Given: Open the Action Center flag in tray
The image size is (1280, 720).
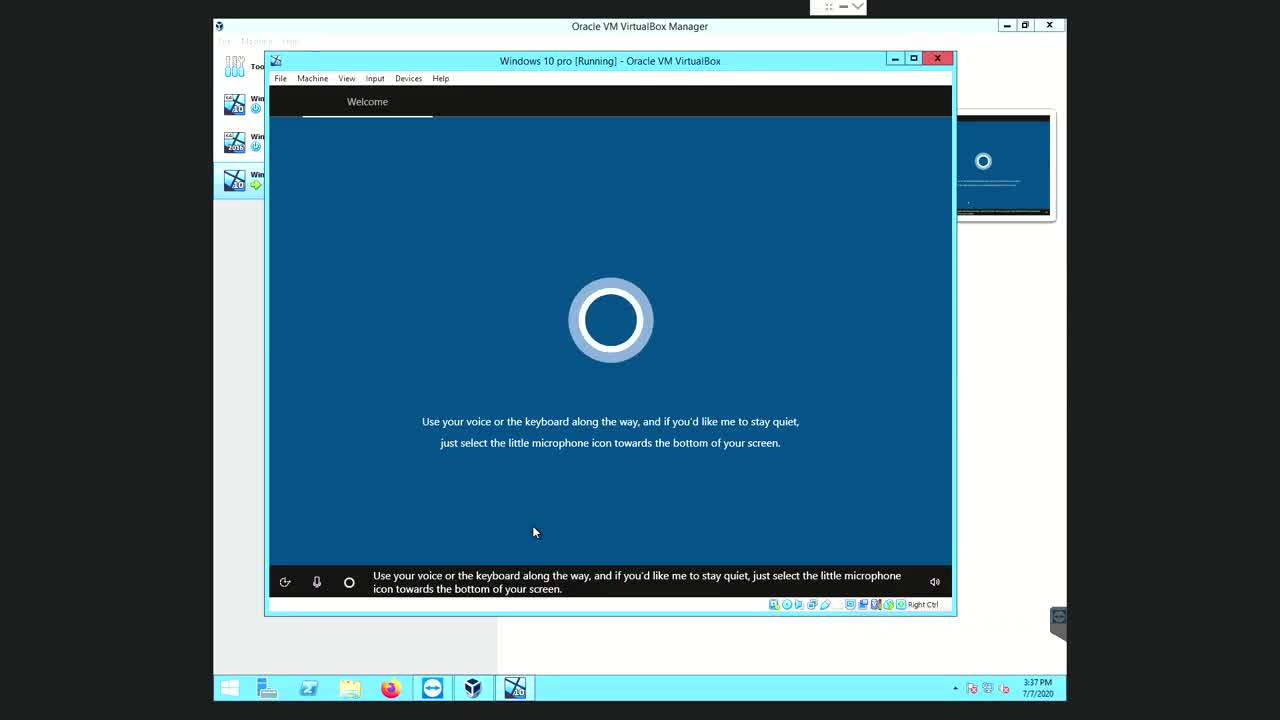Looking at the screenshot, I should pyautogui.click(x=971, y=688).
